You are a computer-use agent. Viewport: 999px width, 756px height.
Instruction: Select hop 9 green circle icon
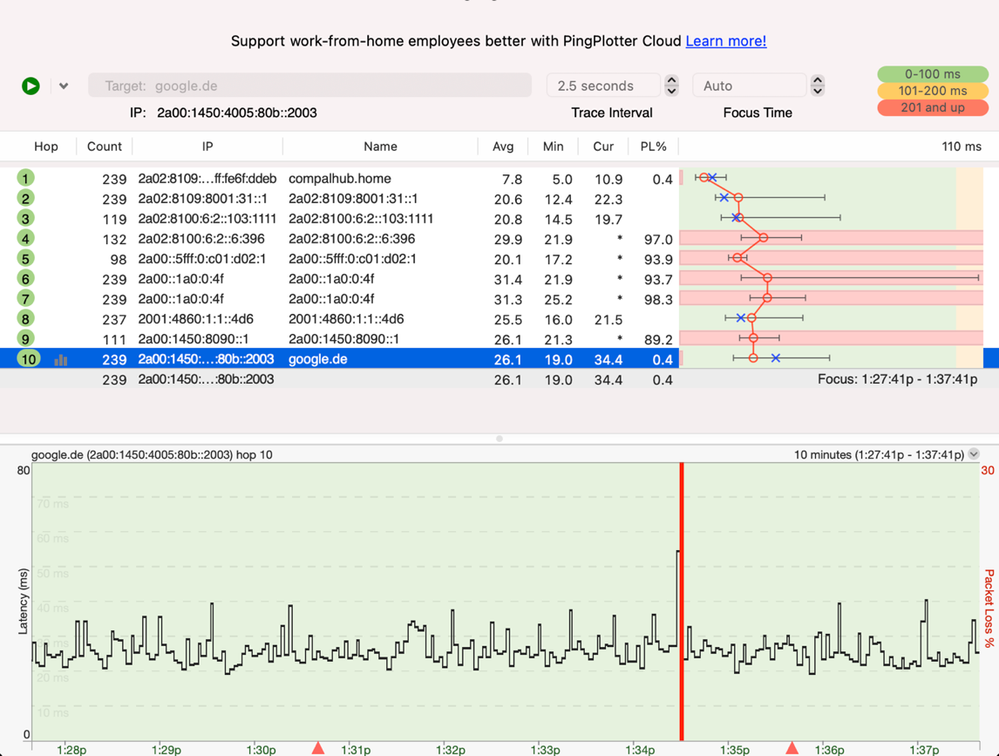click(25, 339)
